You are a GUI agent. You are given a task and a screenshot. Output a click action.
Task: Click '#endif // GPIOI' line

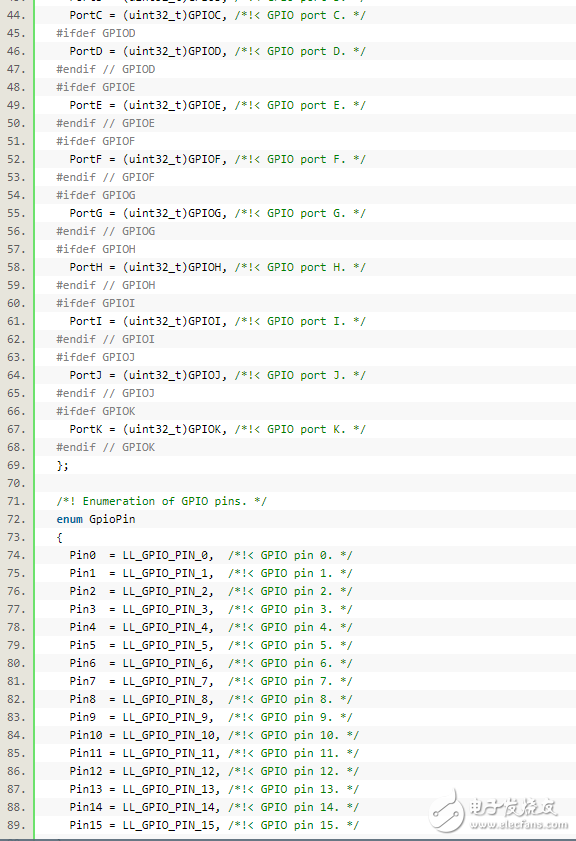tap(106, 340)
